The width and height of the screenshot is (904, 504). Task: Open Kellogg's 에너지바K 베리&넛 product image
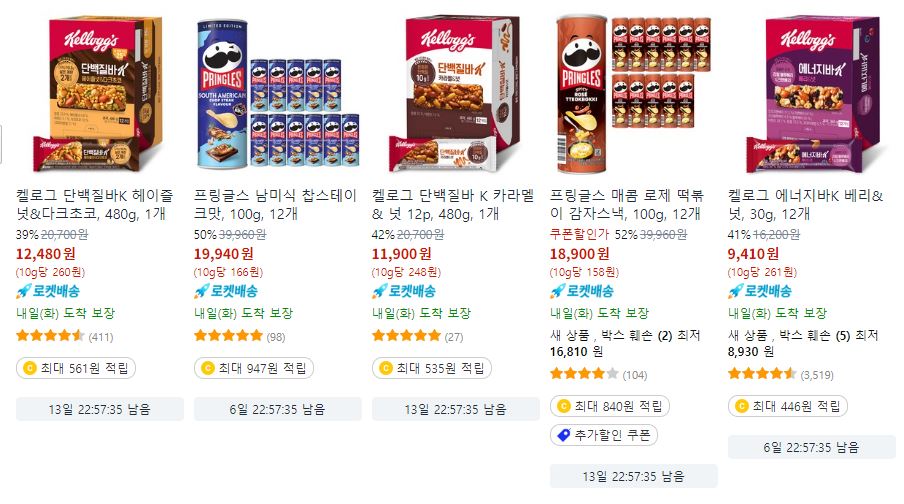point(812,94)
